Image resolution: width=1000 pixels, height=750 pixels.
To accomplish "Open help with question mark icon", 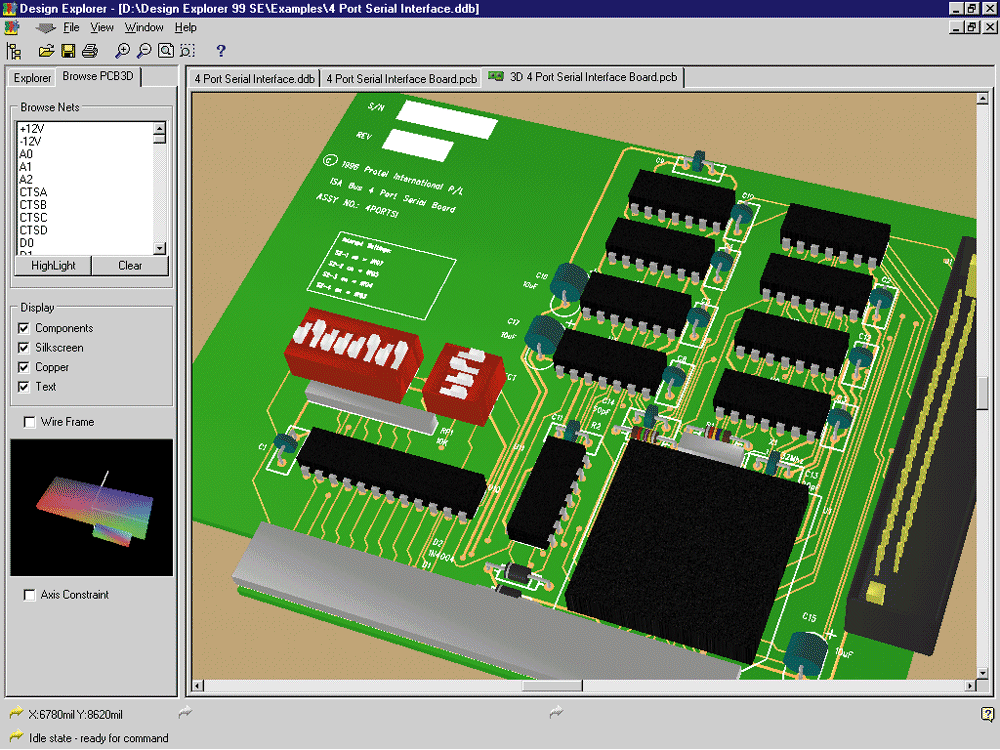I will 221,51.
